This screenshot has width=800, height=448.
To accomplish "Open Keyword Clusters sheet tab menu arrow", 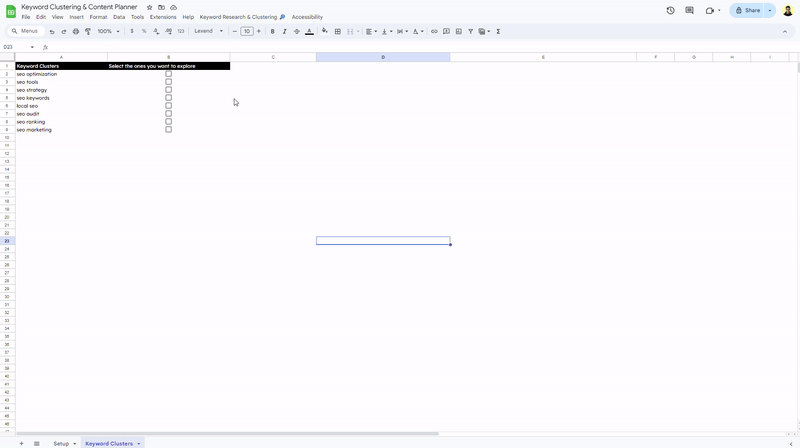I will pos(138,444).
